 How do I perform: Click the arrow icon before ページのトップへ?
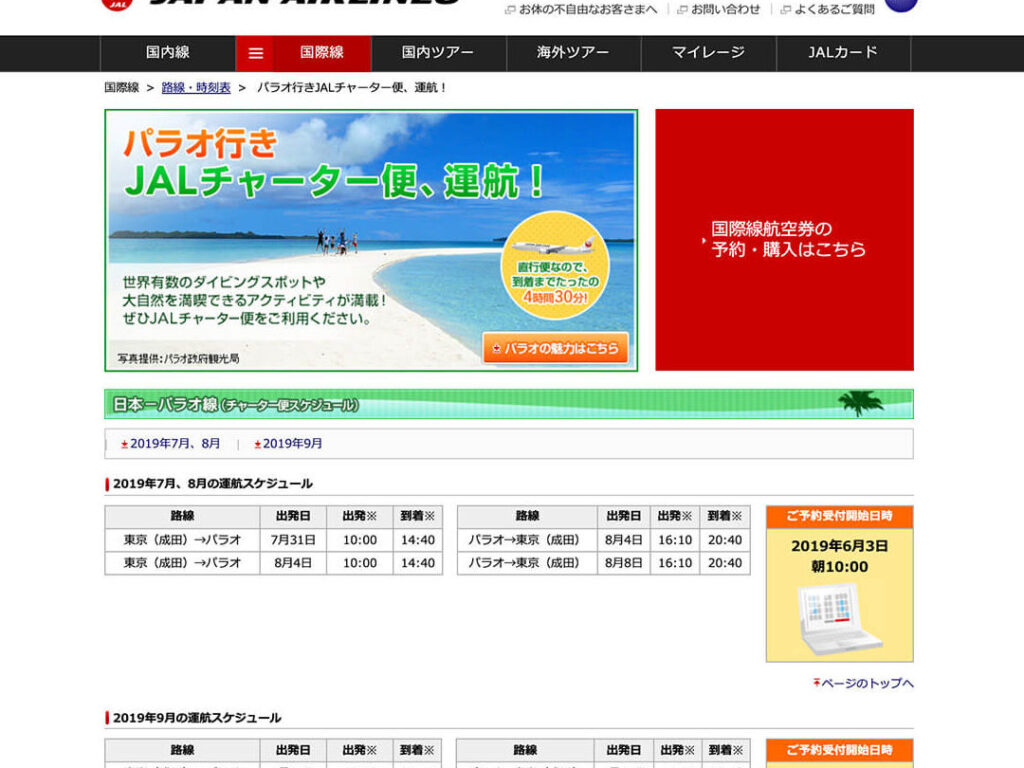tap(817, 683)
